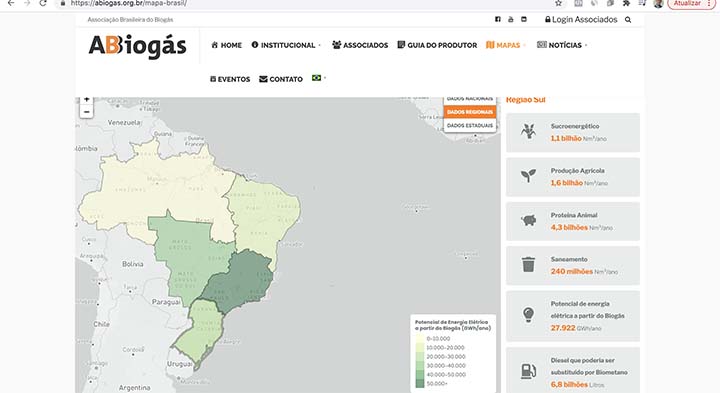Viewport: 720px width, 393px height.
Task: Click the fuel pump Biometano icon
Action: 528,371
